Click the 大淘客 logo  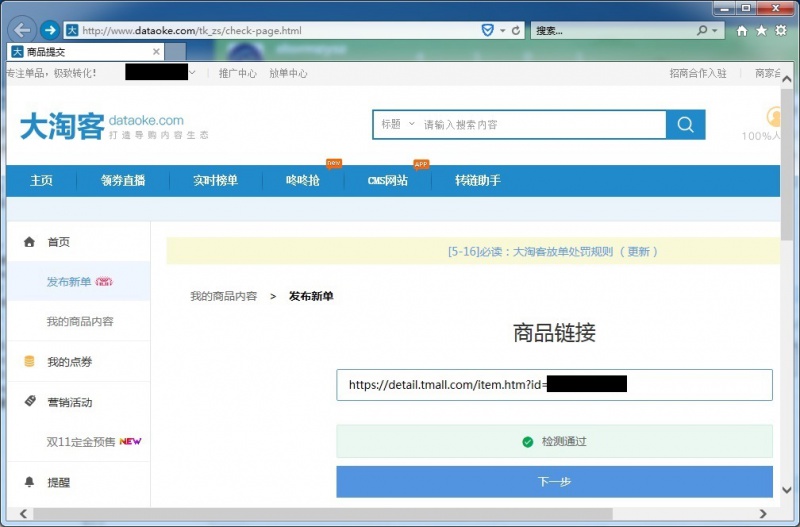[114, 126]
